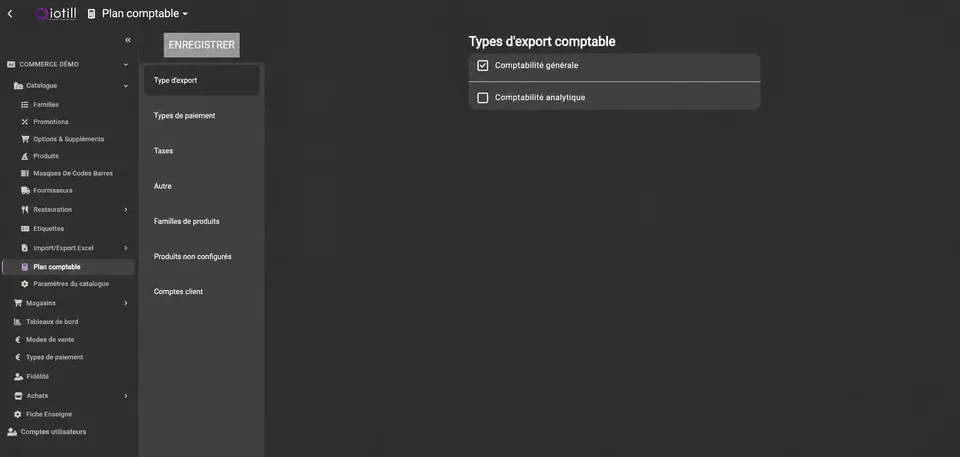Expand the Achats submenu arrow

[x=126, y=396]
